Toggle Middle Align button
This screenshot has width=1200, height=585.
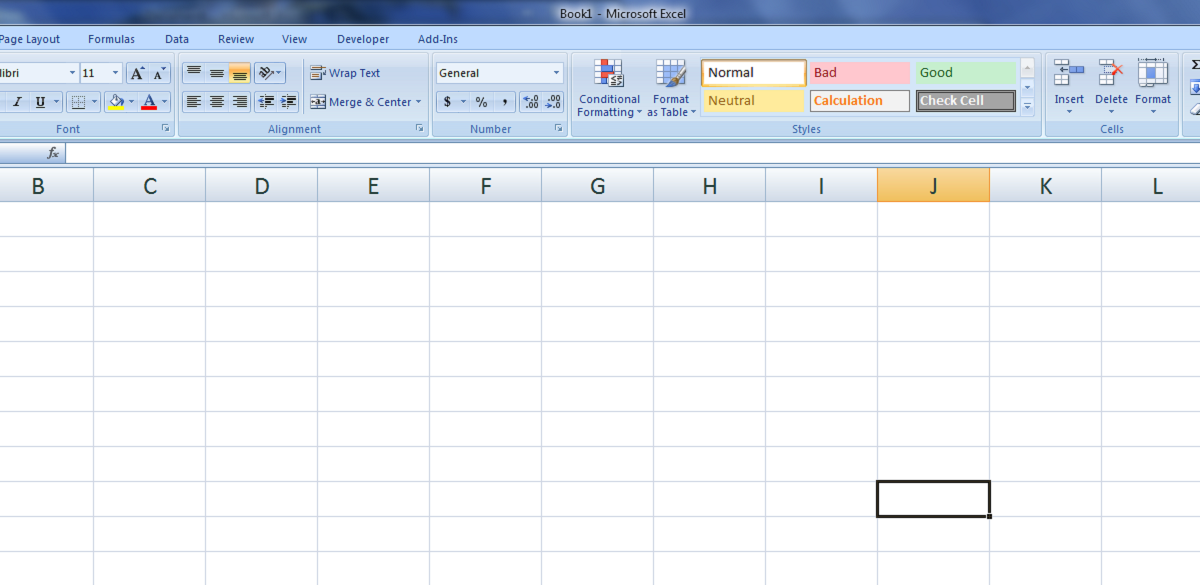(x=217, y=73)
